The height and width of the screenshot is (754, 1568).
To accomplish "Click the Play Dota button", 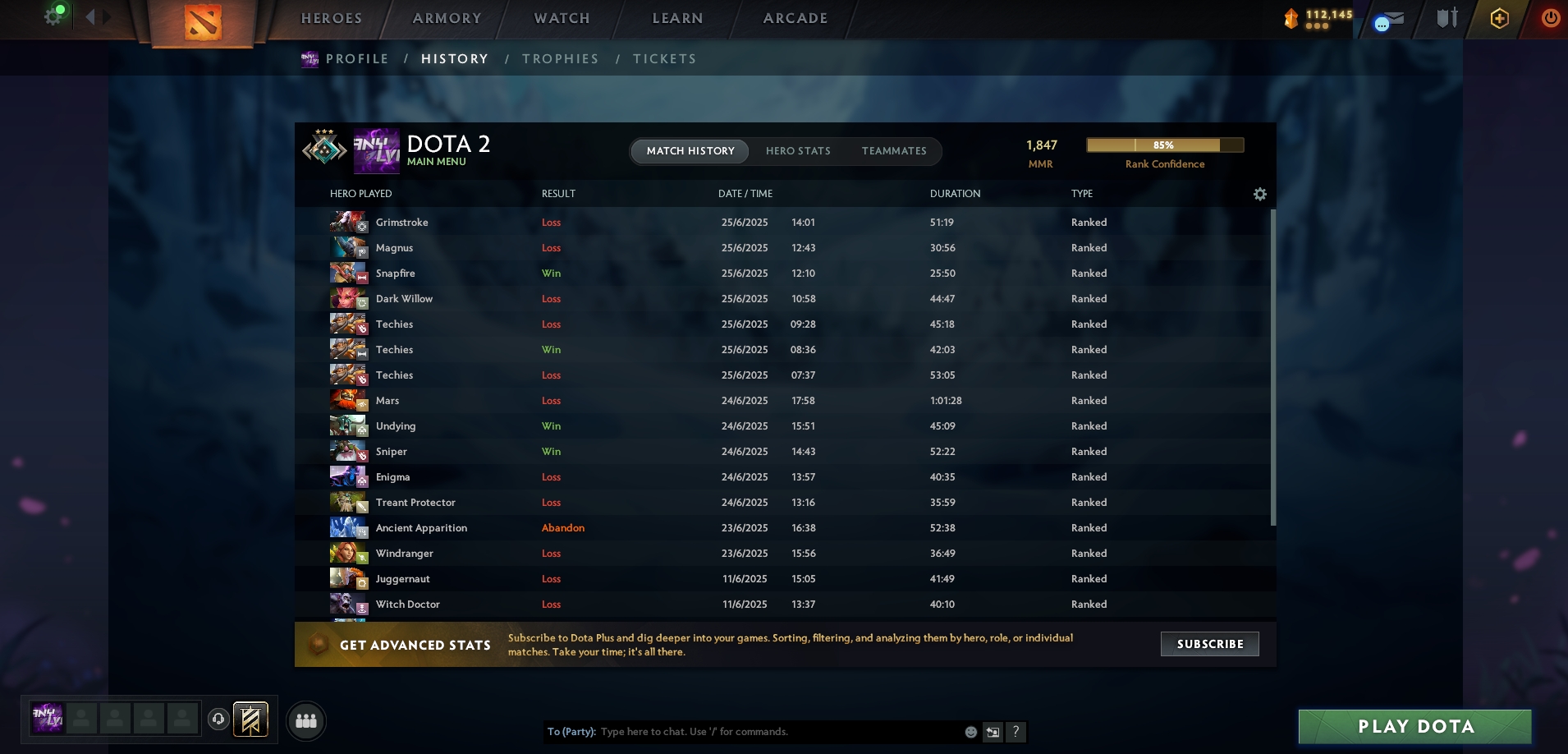I will pyautogui.click(x=1415, y=726).
